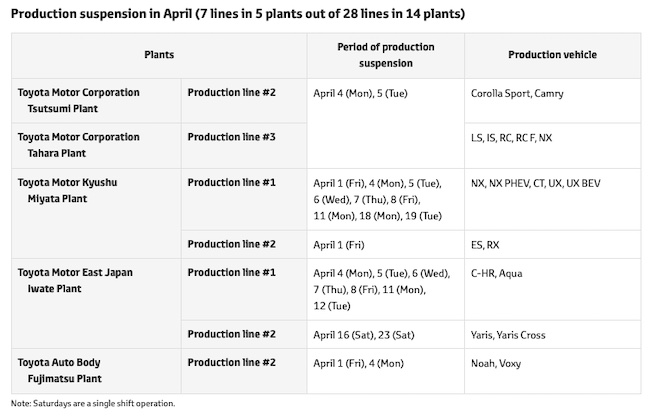Viewport: 650px width, 420px height.
Task: Click the "C-HR, Aqua" vehicle cell
Action: (496, 272)
